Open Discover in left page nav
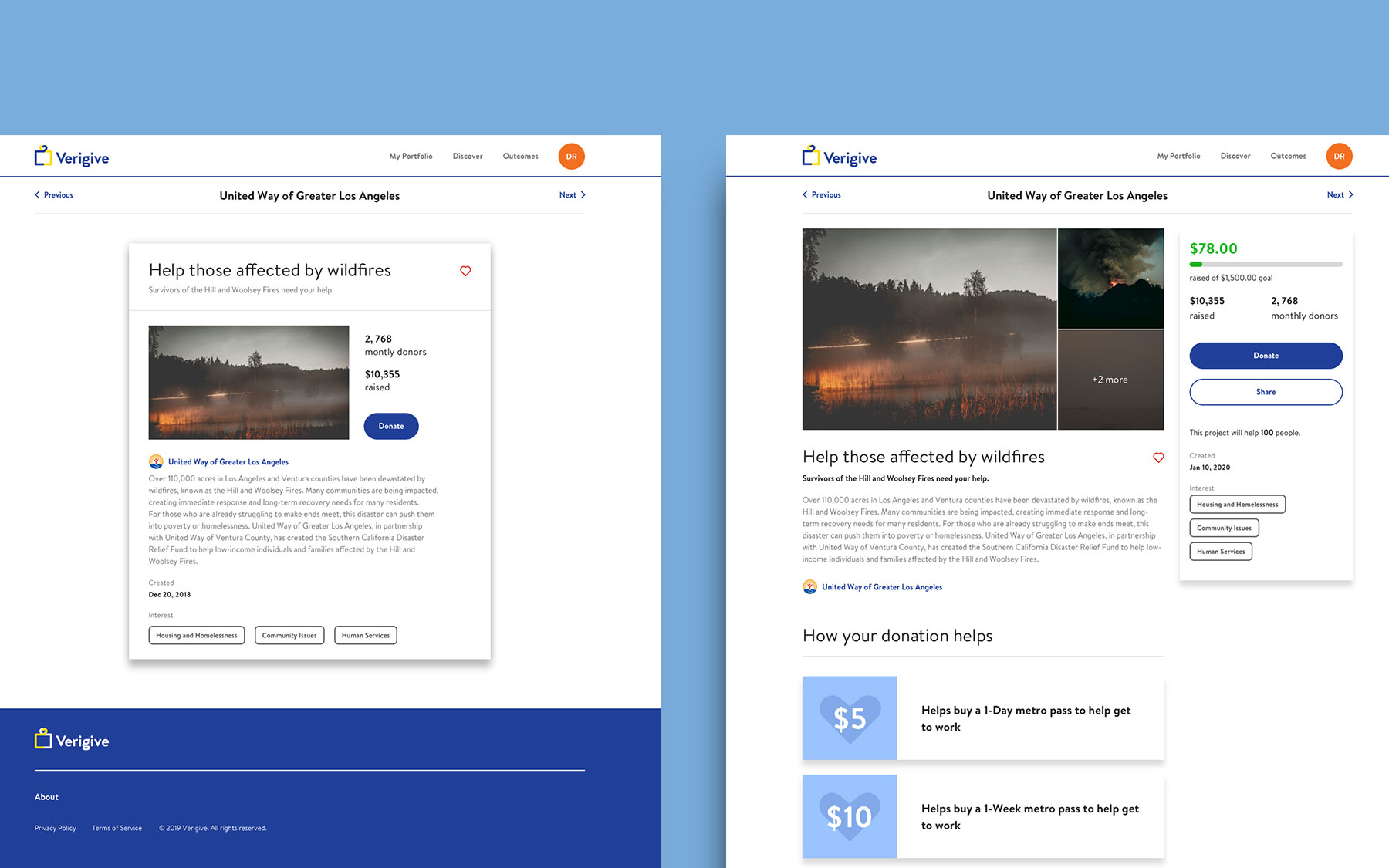1389x868 pixels. 468,157
